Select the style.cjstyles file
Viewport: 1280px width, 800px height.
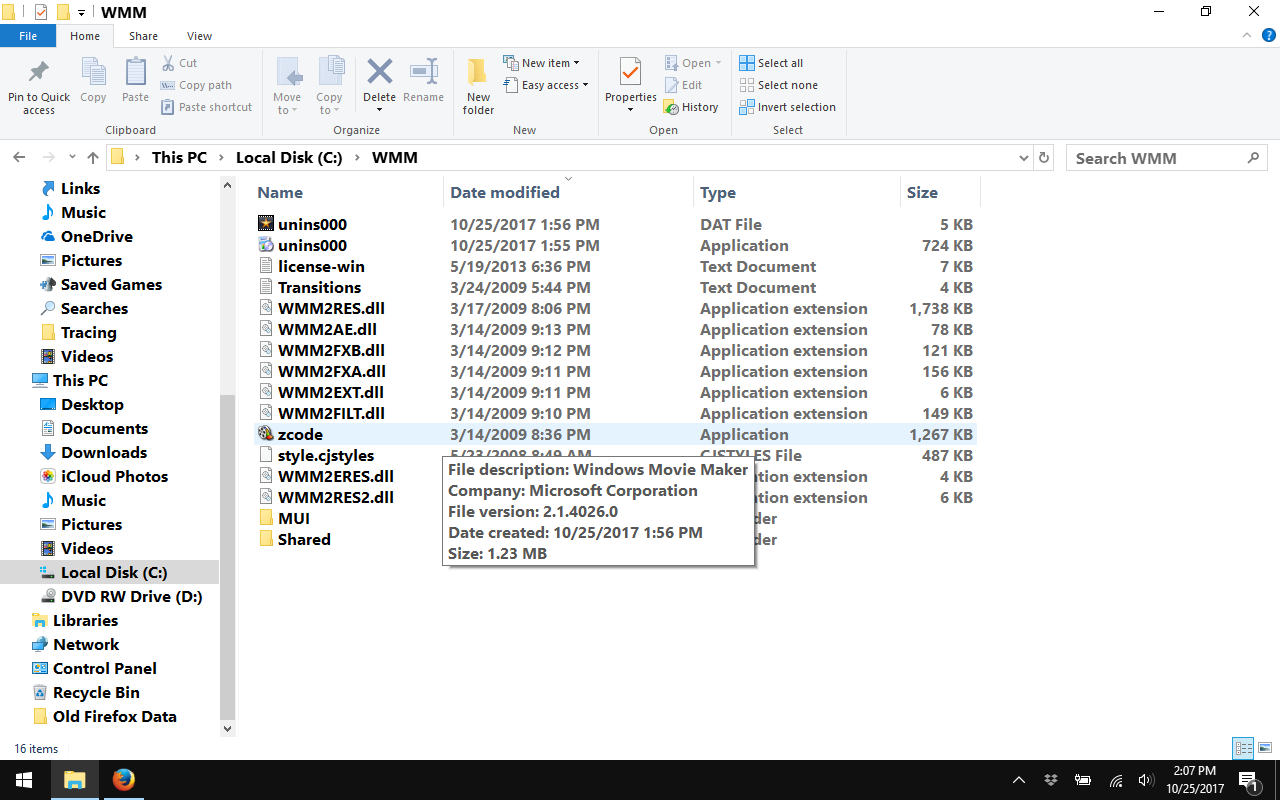[x=326, y=456]
